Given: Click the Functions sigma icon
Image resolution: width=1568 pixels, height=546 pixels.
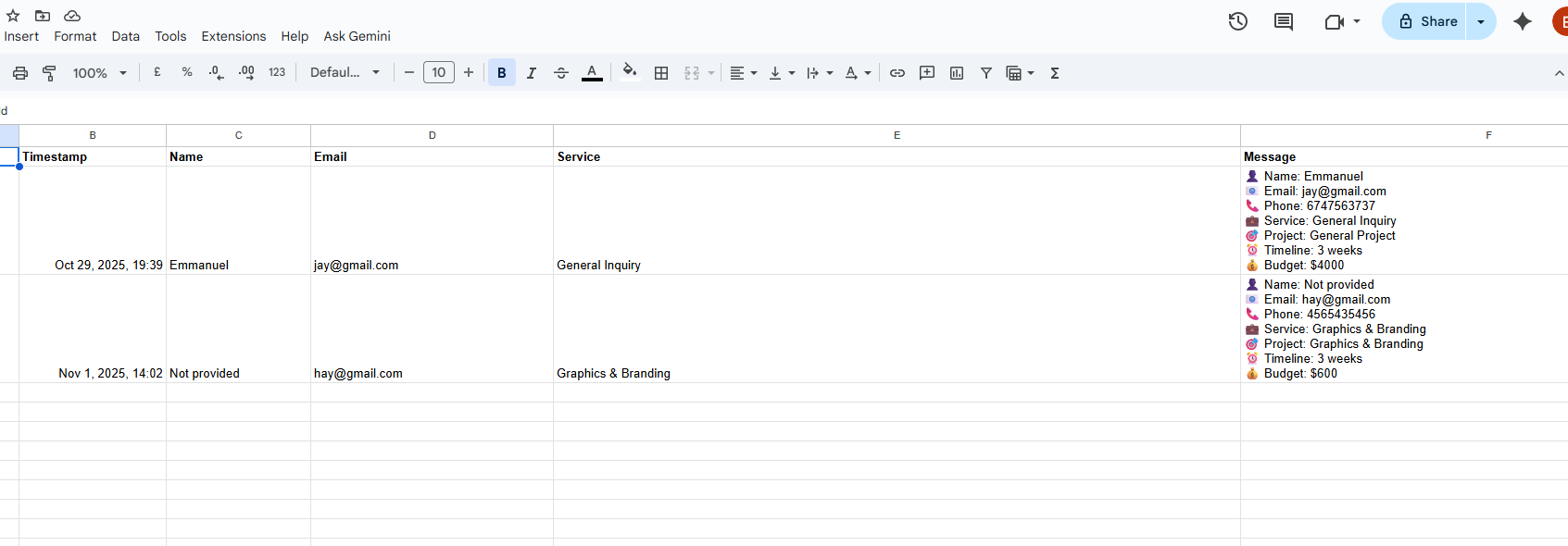Looking at the screenshot, I should coord(1055,72).
